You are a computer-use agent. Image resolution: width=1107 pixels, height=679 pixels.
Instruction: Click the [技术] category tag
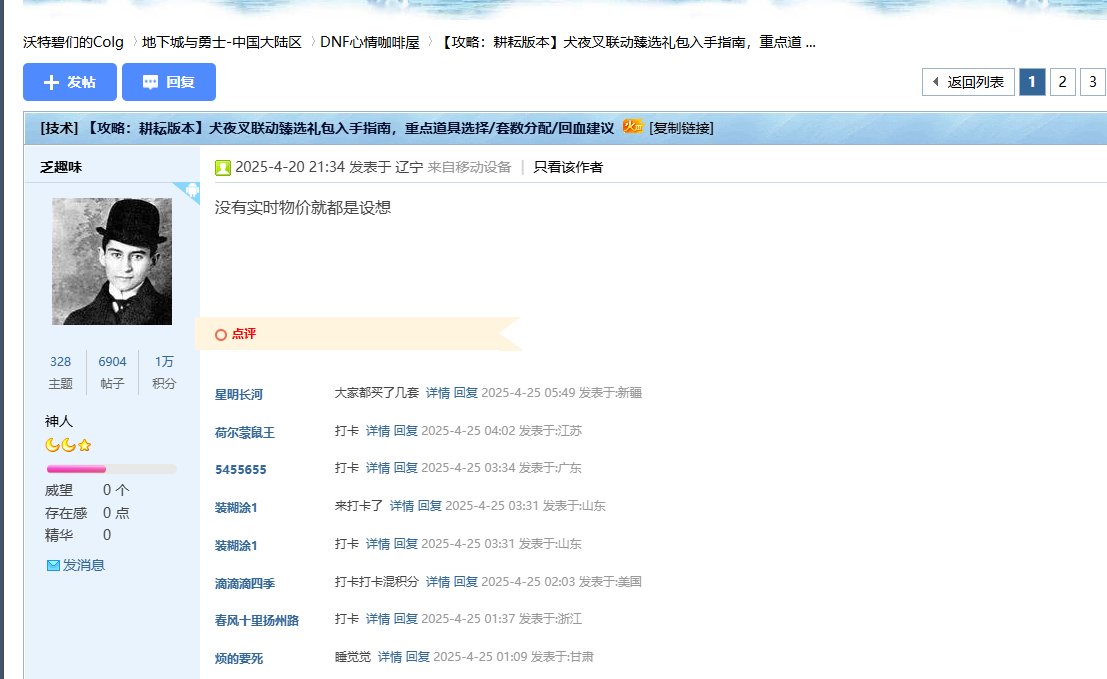click(59, 128)
